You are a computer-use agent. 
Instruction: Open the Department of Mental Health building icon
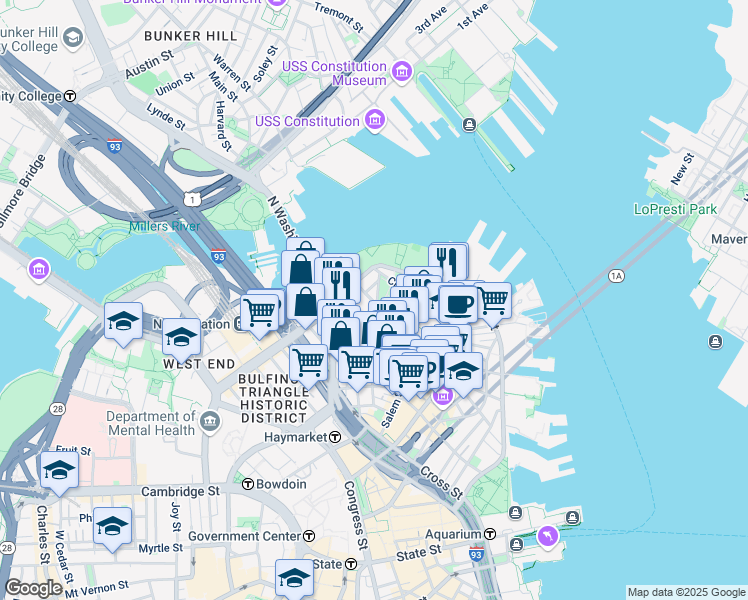pyautogui.click(x=210, y=421)
